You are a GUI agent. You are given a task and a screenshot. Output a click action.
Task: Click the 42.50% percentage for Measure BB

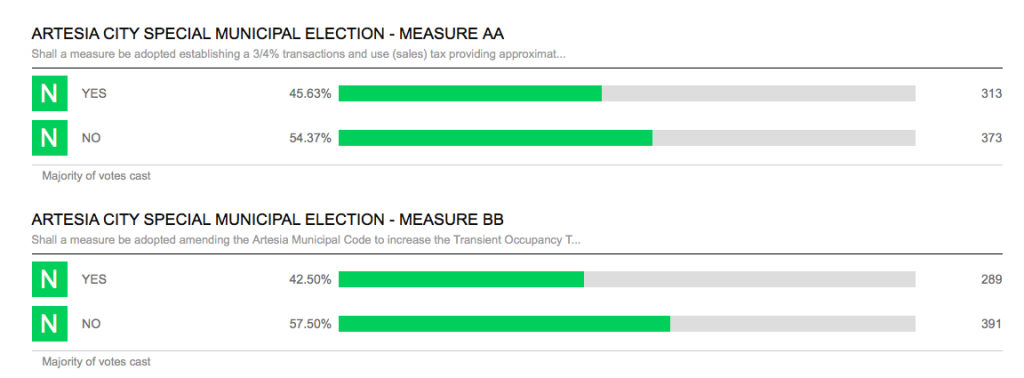(310, 279)
